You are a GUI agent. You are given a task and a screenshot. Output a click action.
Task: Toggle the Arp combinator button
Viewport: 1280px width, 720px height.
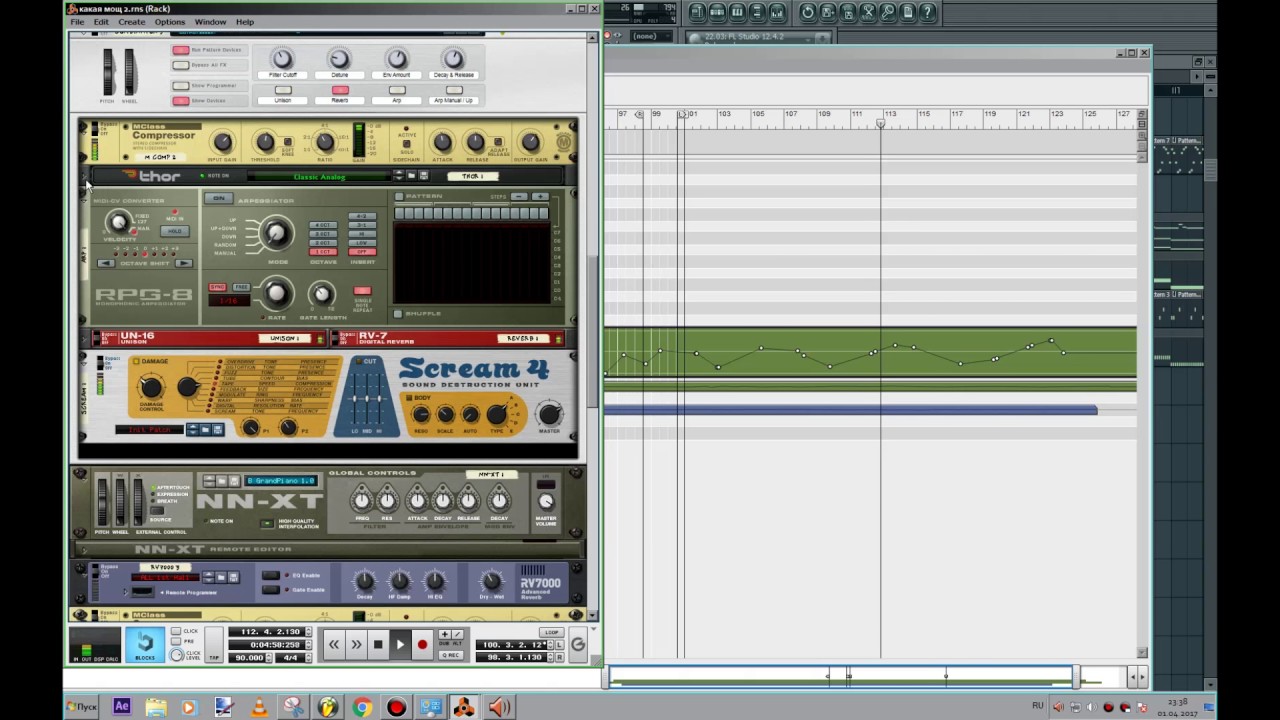(x=397, y=91)
